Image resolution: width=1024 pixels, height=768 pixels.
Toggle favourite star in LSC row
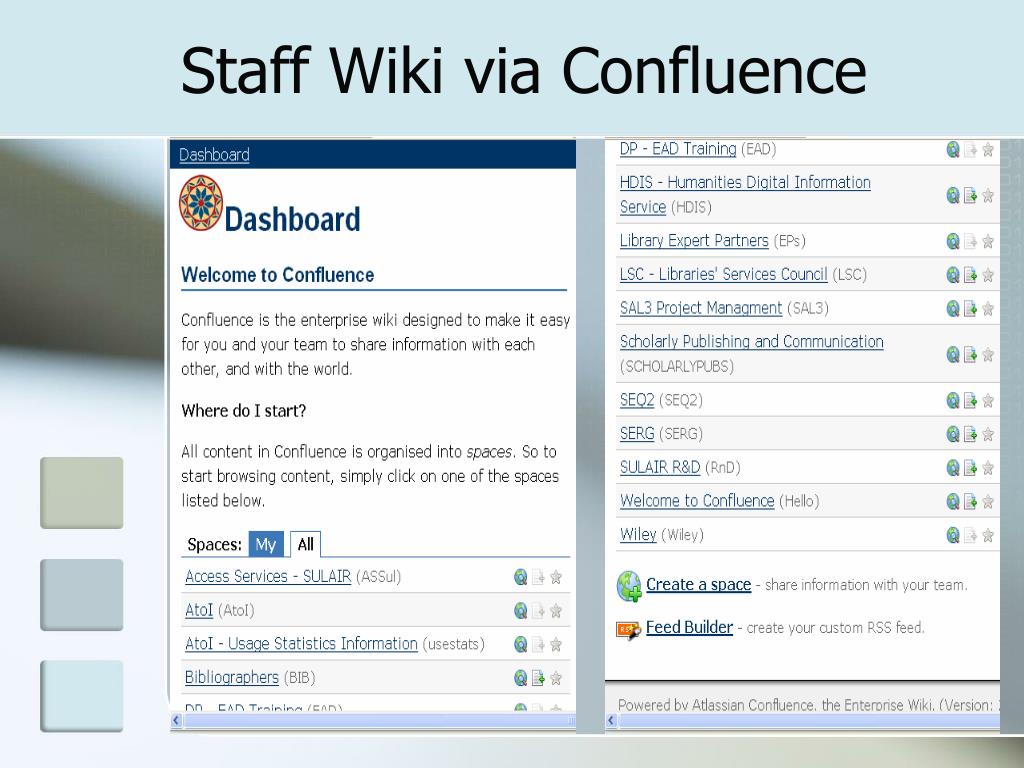(988, 275)
